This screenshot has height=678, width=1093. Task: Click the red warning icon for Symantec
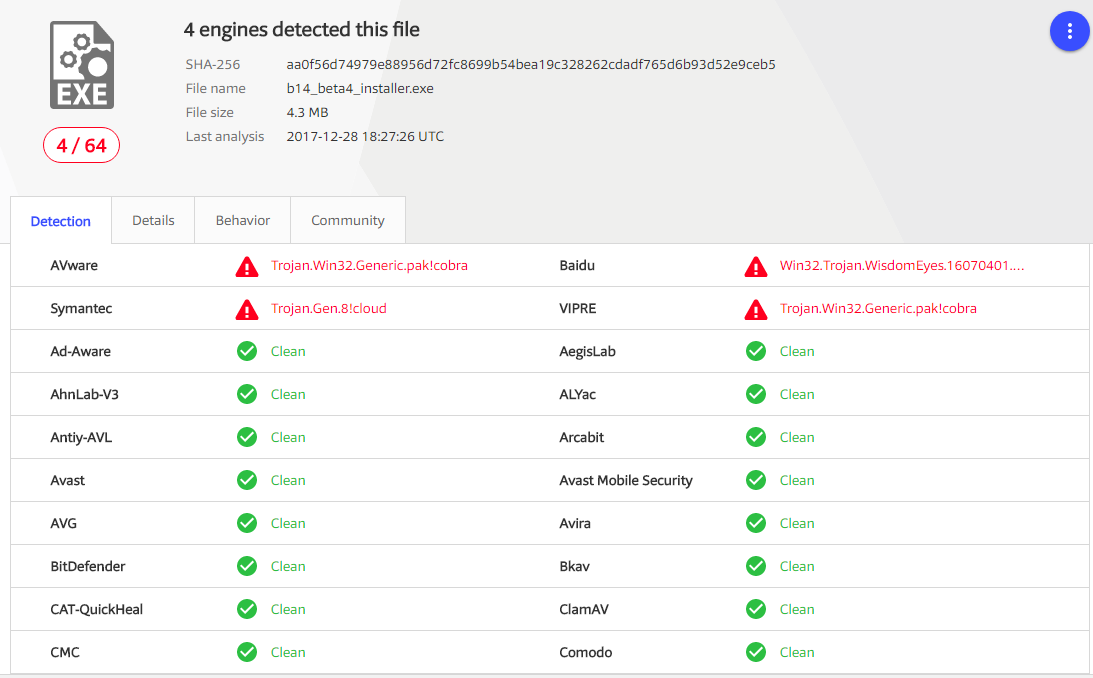[x=247, y=309]
